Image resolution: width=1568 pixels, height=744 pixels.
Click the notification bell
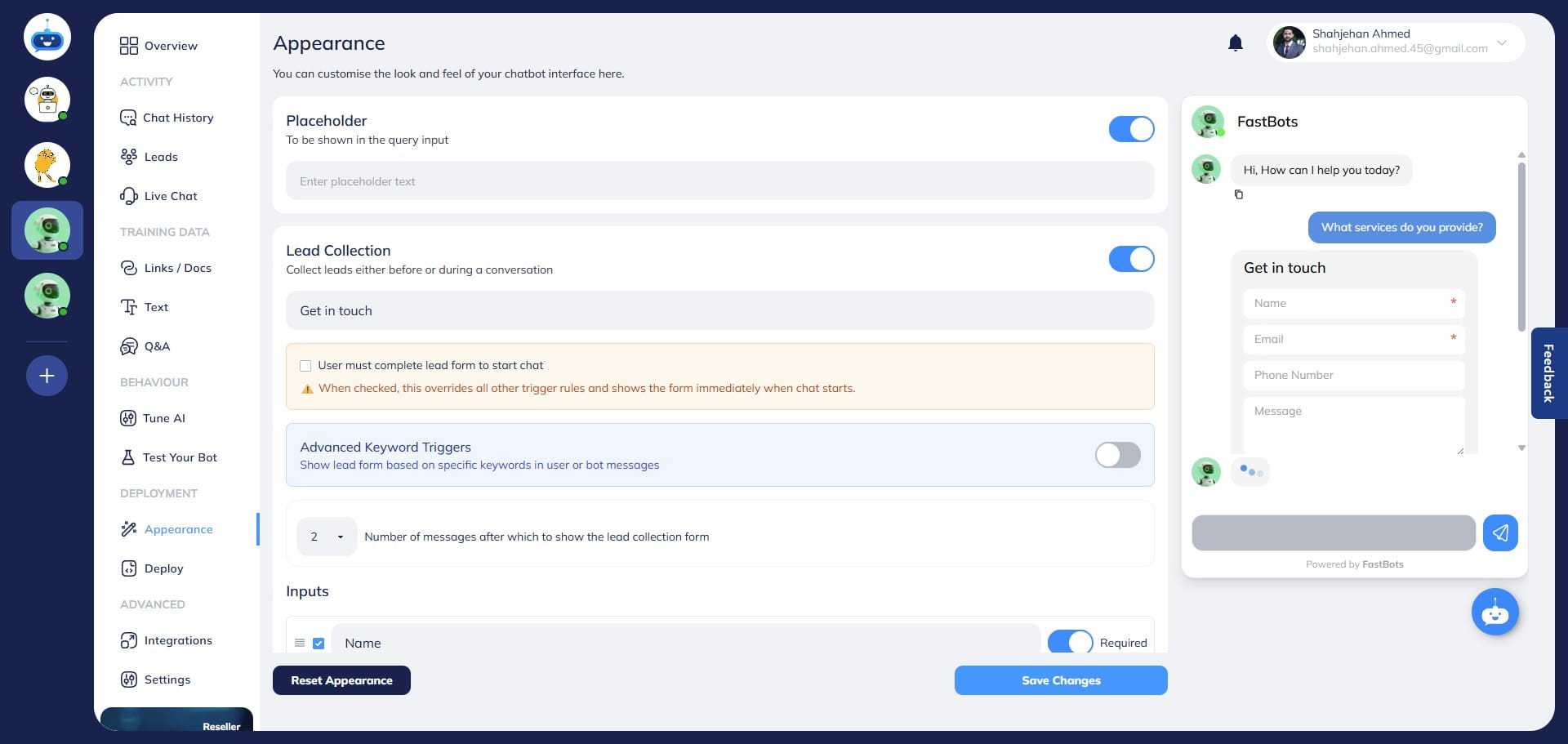click(x=1235, y=42)
